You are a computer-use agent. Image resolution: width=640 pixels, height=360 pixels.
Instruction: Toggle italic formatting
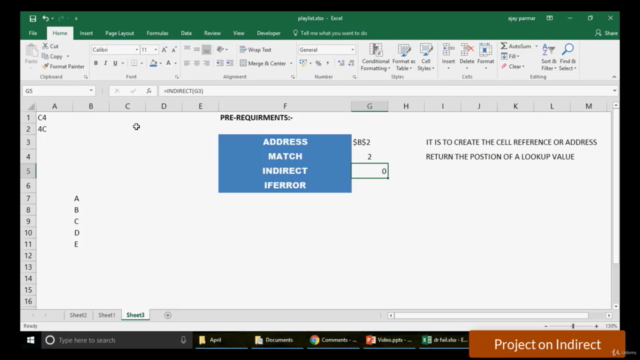(x=106, y=63)
